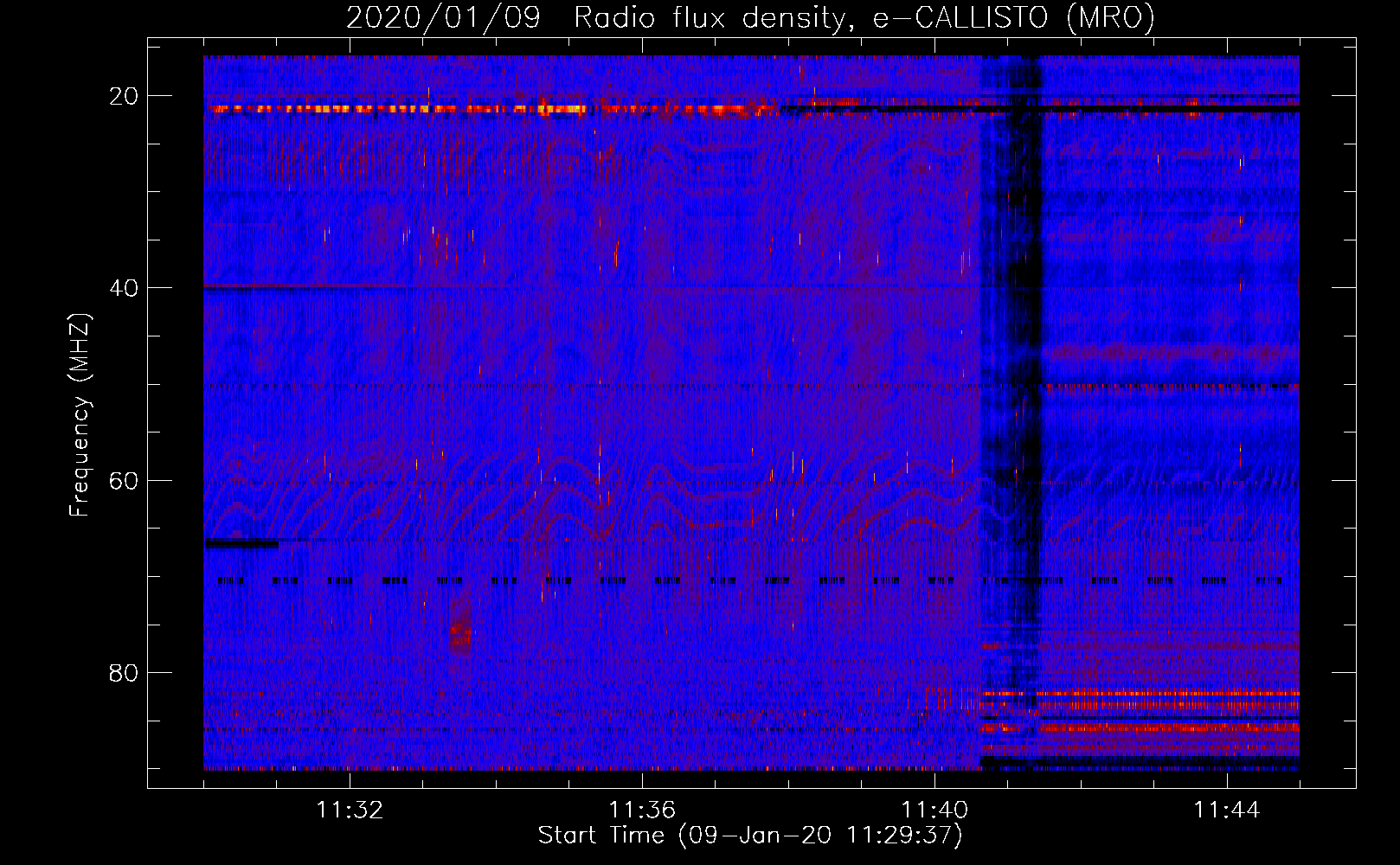Click the frequency tick label '60'

[x=125, y=480]
